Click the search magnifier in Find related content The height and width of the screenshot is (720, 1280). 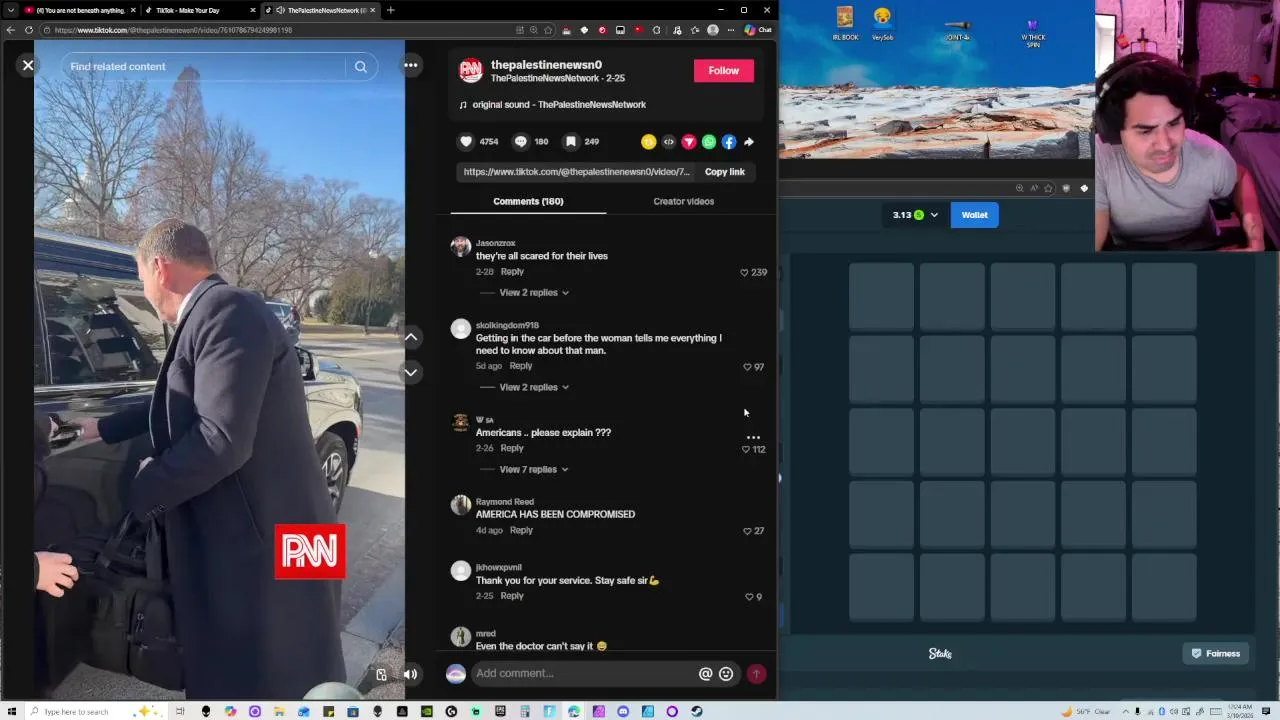click(361, 67)
